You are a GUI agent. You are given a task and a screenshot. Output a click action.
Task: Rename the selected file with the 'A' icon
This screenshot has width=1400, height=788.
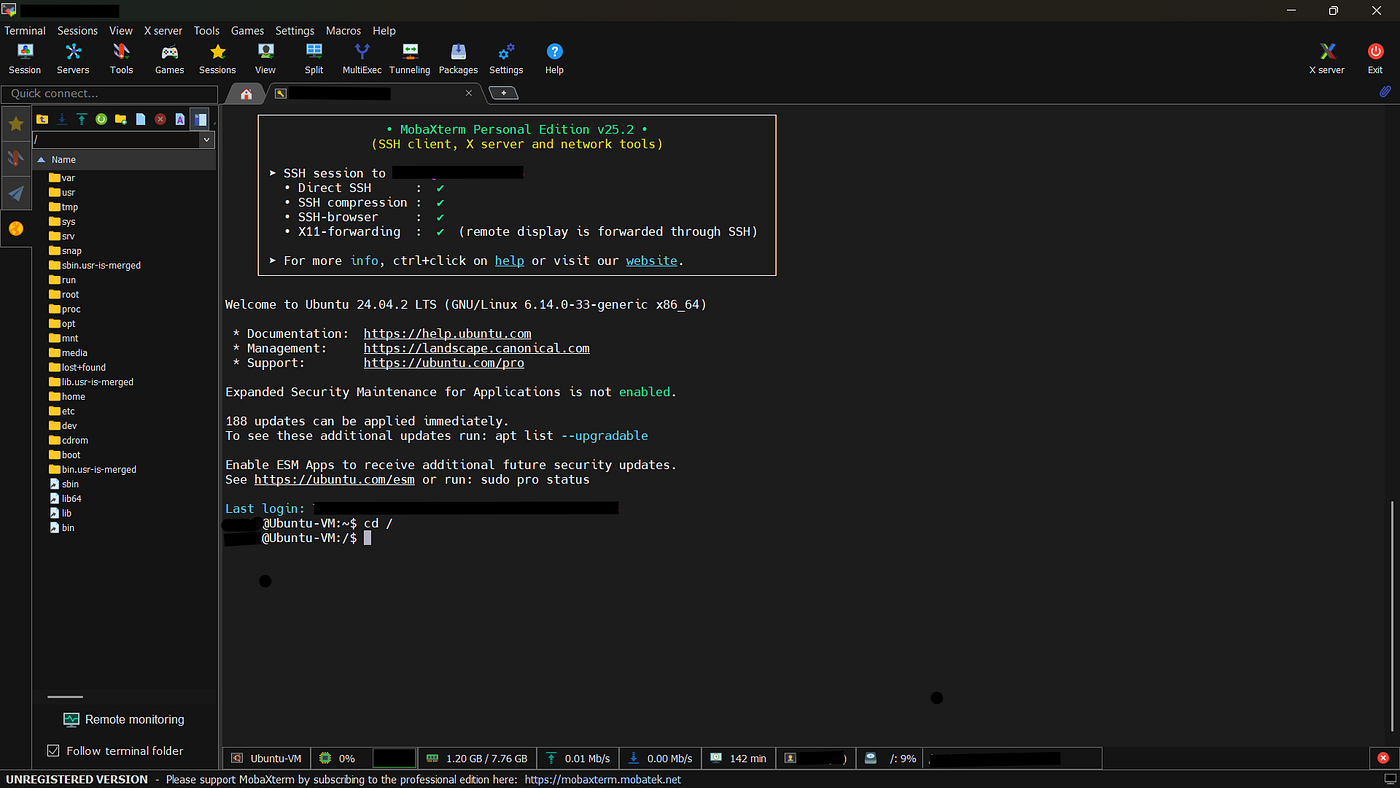point(180,119)
